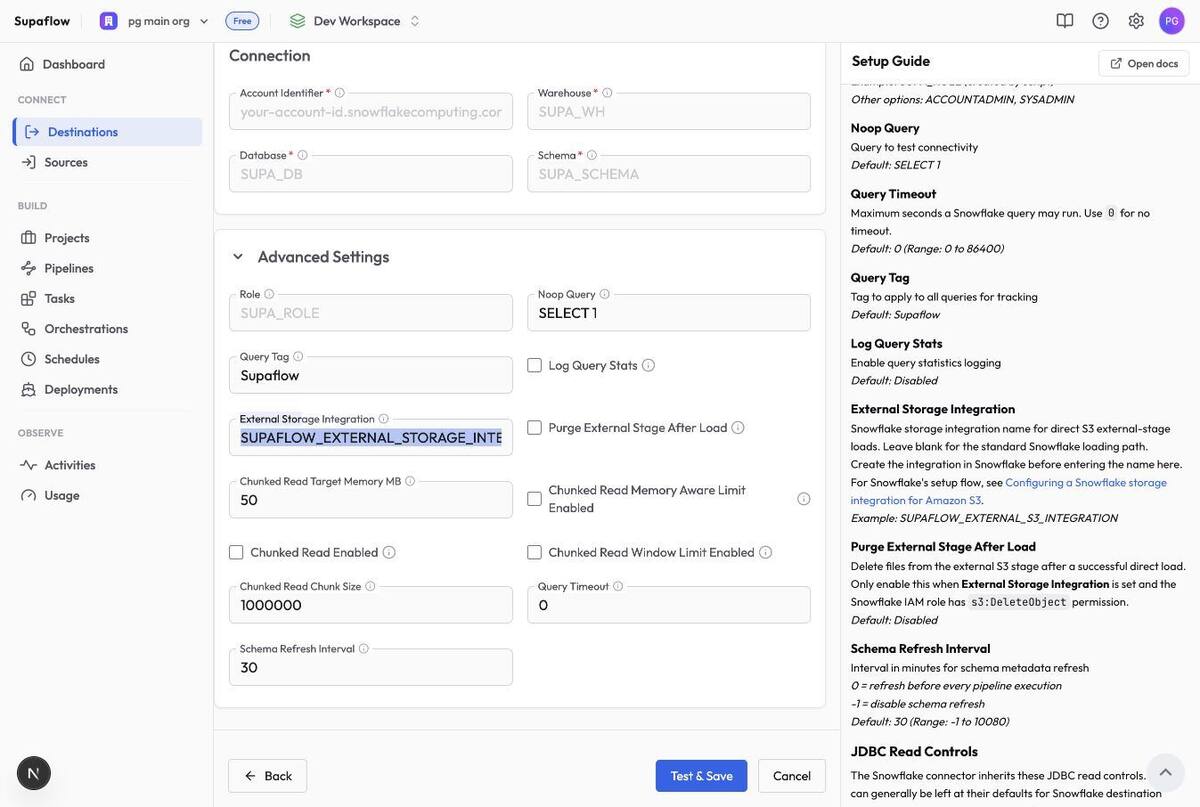The height and width of the screenshot is (807, 1200).
Task: Show info tooltip for Account Identifier
Action: 340,93
